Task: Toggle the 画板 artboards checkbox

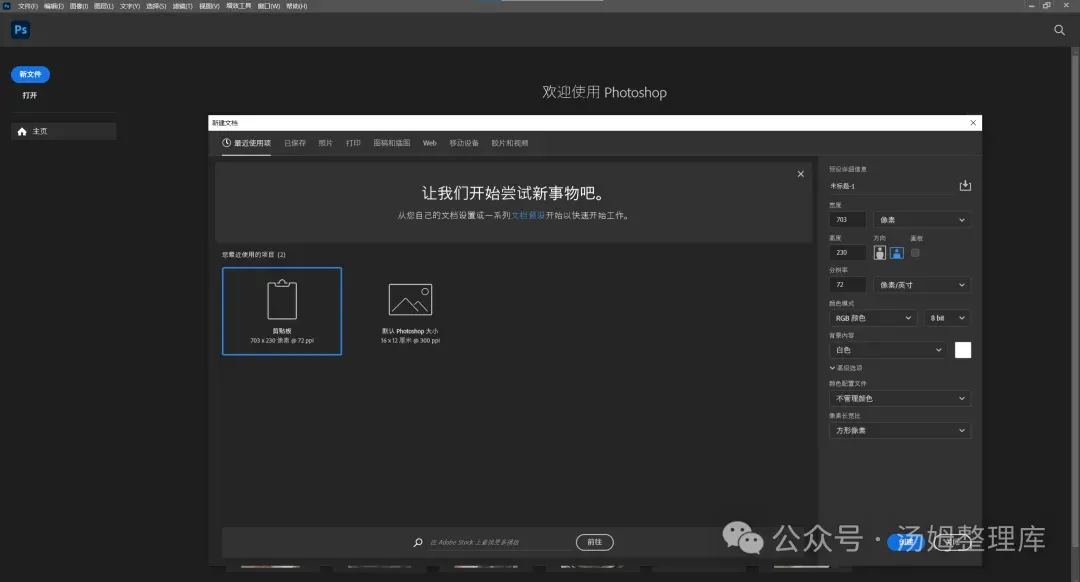Action: pyautogui.click(x=915, y=253)
